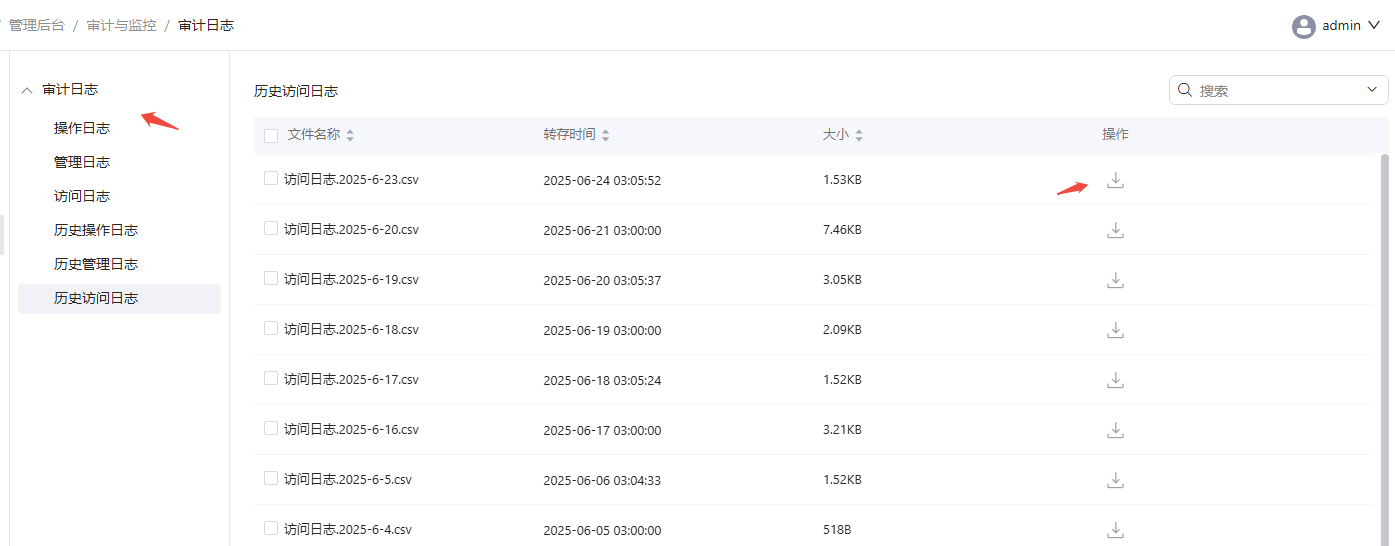Download the 2.09KB 访问日志.2025-6-18.csv file
The height and width of the screenshot is (546, 1395).
1116,330
